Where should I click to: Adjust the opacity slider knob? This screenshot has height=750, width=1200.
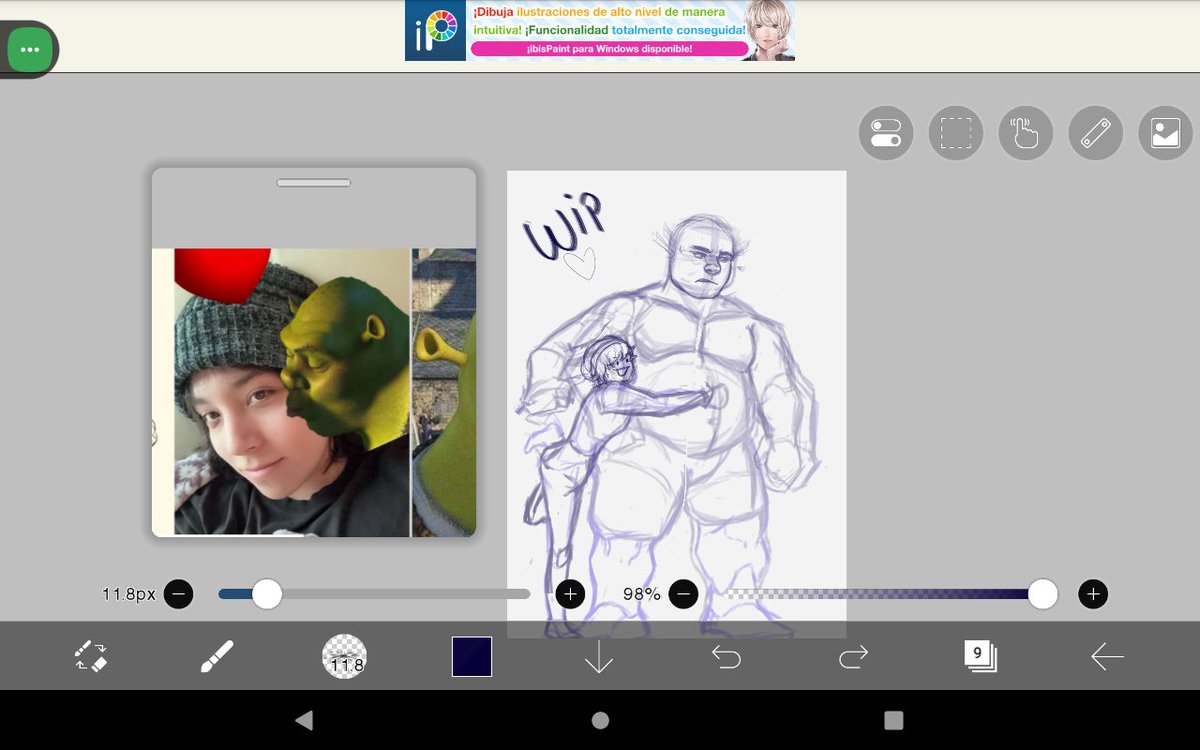tap(1043, 594)
